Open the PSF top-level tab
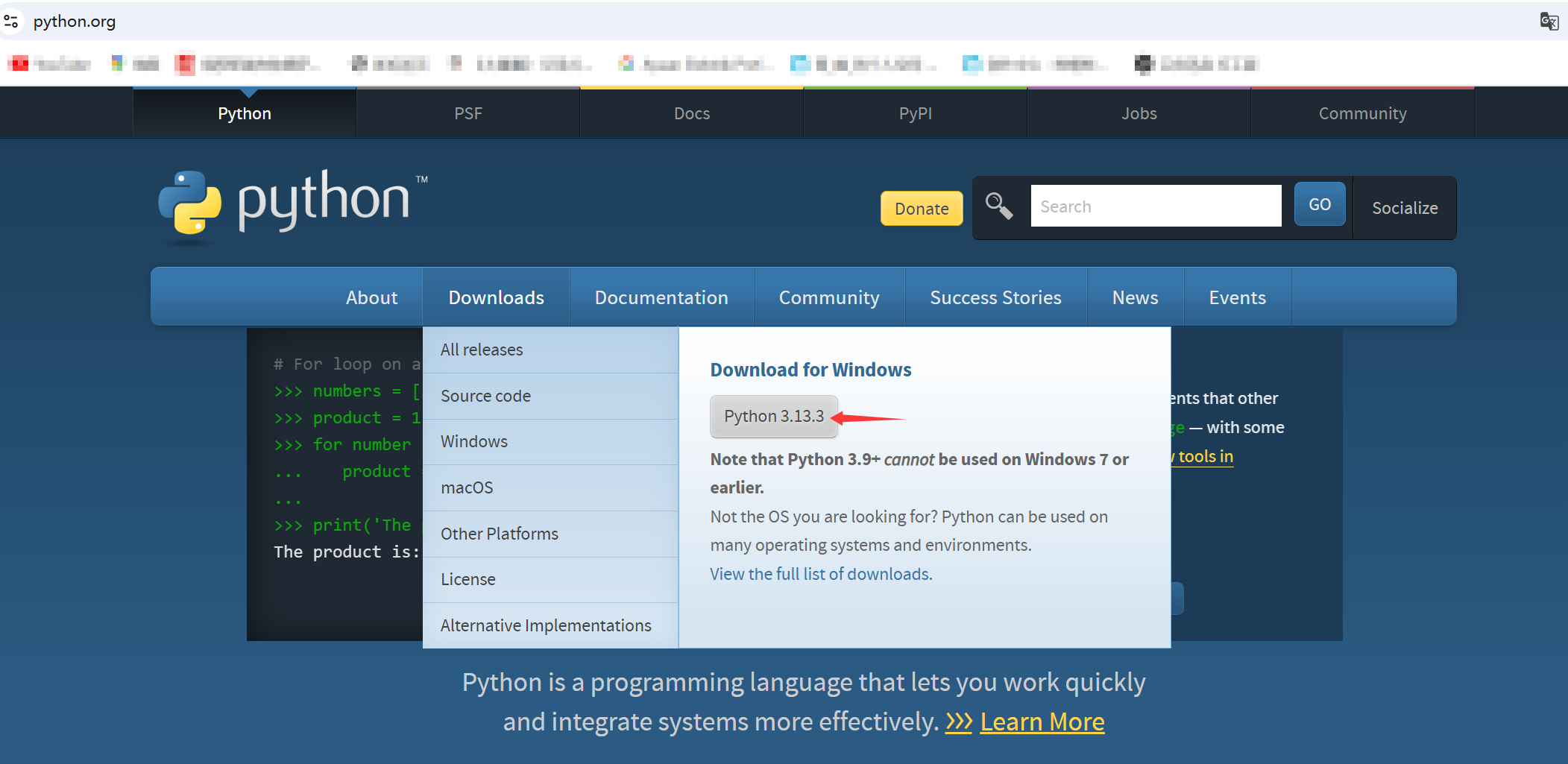Screen dimensions: 1568x764 click(x=468, y=113)
